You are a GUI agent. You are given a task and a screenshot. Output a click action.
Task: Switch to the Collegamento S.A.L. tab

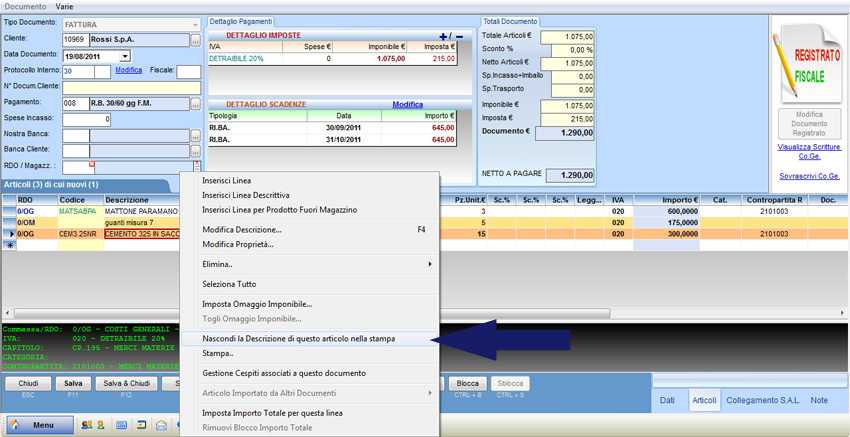[762, 400]
